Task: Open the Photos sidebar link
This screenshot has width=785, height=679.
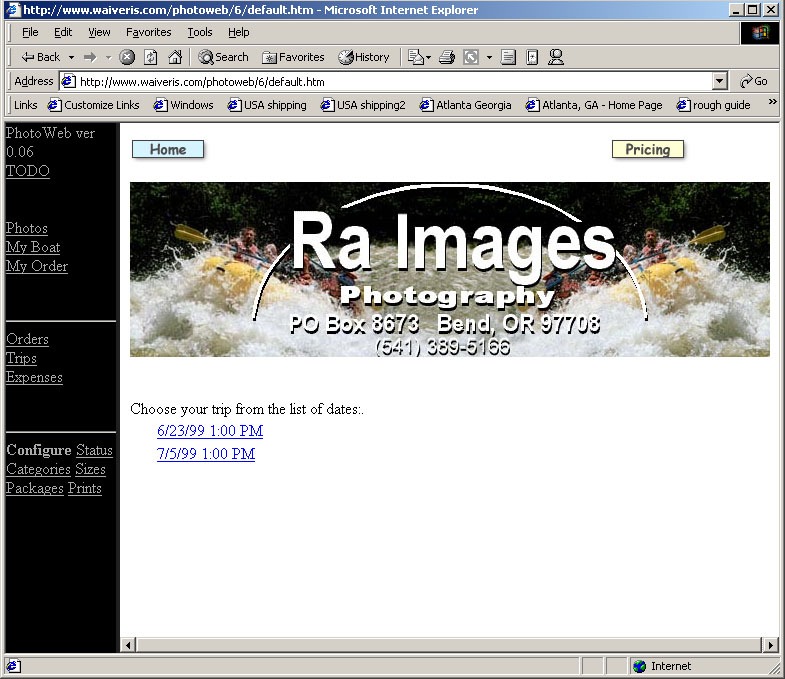Action: point(27,228)
